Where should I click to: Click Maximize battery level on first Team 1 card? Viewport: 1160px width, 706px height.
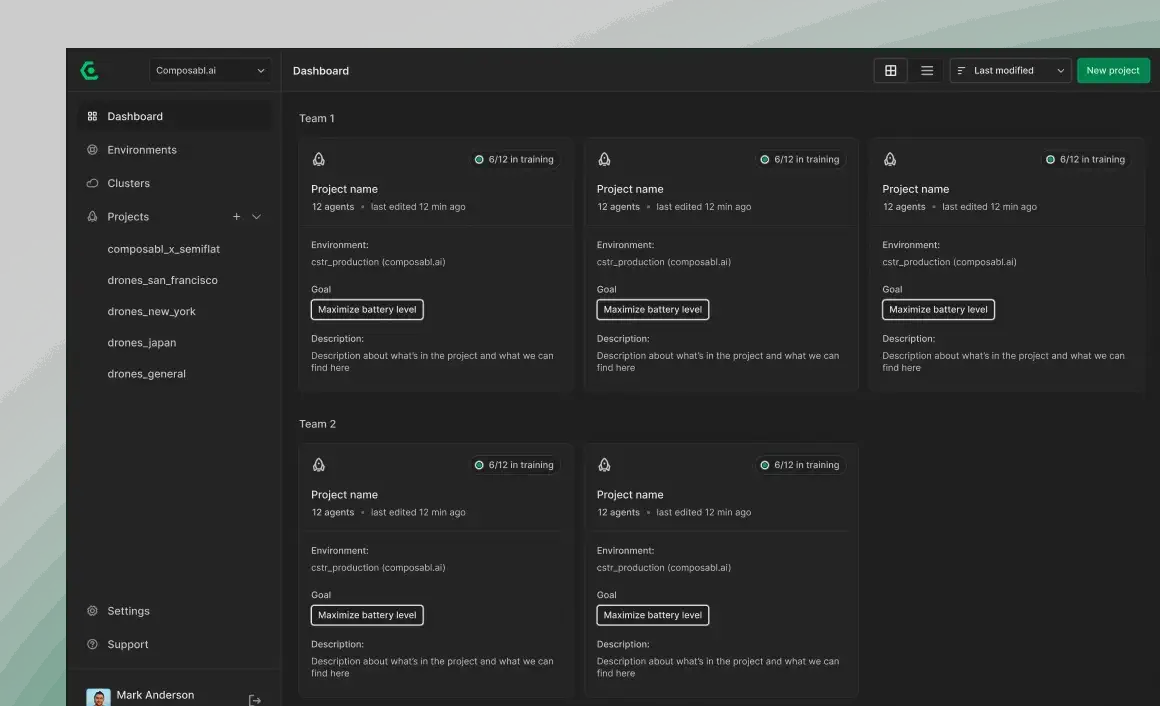[367, 309]
